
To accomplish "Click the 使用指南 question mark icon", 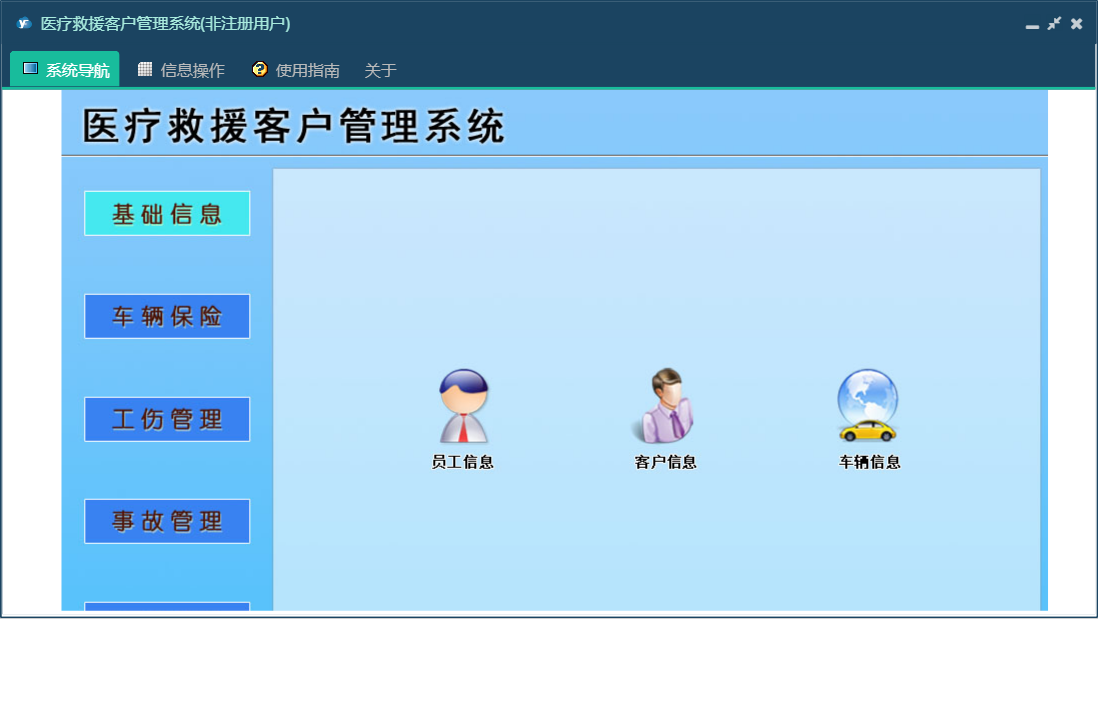I will coord(260,69).
